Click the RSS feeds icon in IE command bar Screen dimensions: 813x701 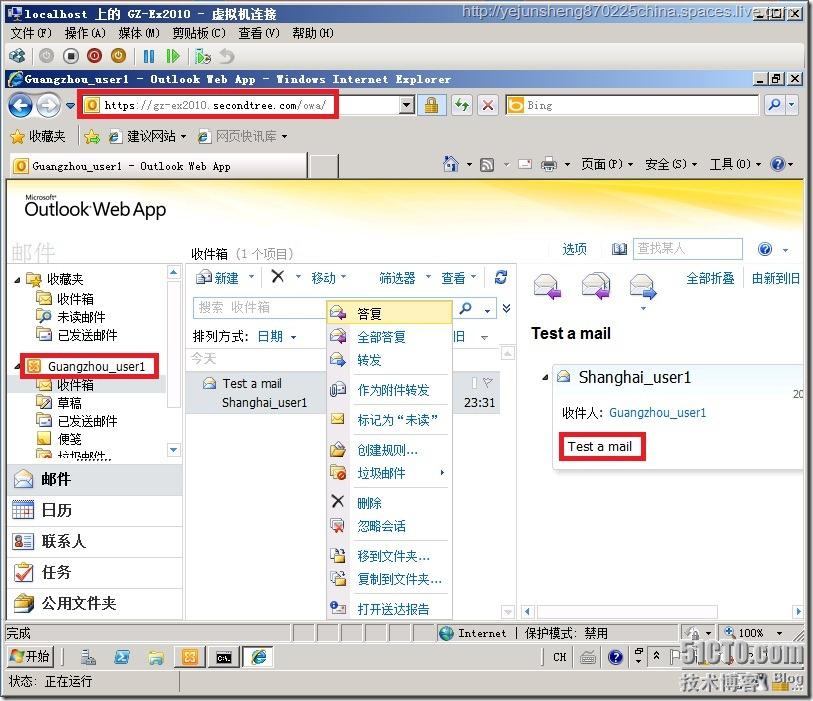487,165
